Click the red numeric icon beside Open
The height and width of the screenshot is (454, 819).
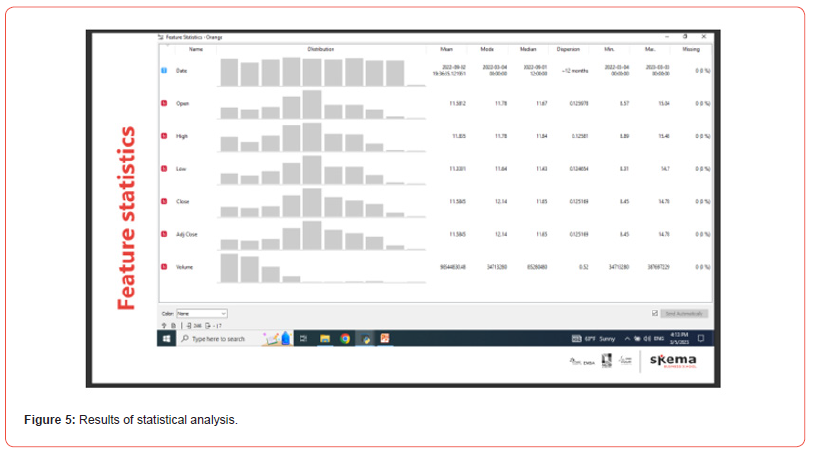point(164,103)
